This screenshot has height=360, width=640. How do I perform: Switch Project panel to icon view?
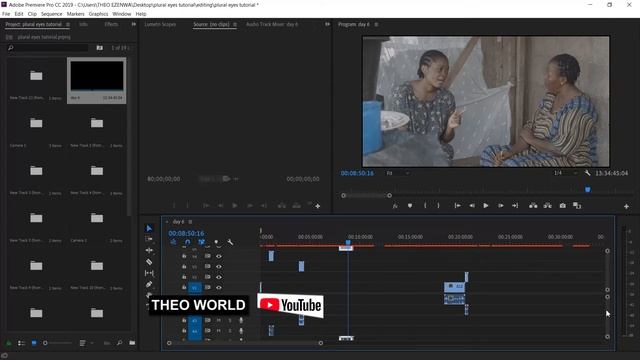[34, 343]
